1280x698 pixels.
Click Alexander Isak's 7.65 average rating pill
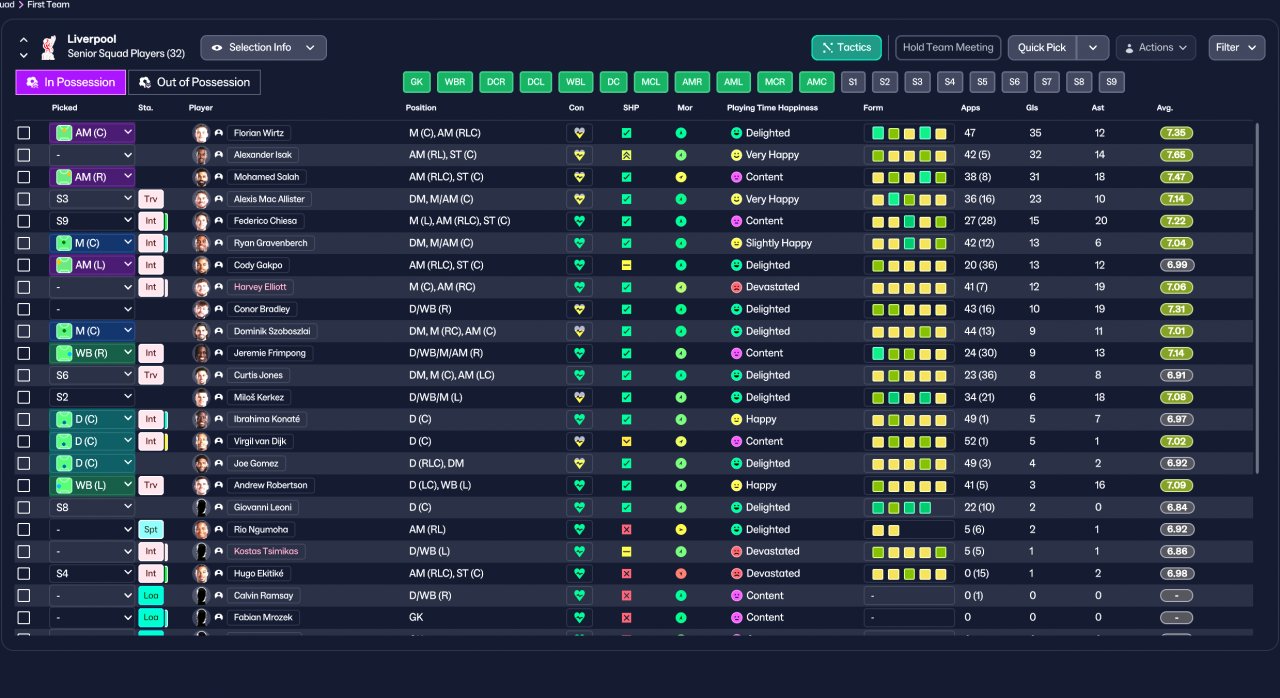click(x=1176, y=155)
